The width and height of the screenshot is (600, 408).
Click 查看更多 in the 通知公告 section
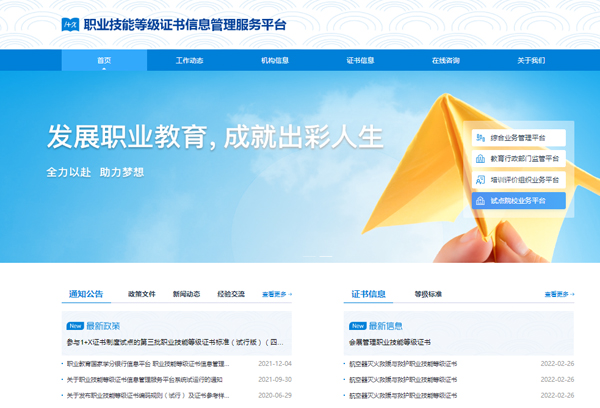point(276,295)
